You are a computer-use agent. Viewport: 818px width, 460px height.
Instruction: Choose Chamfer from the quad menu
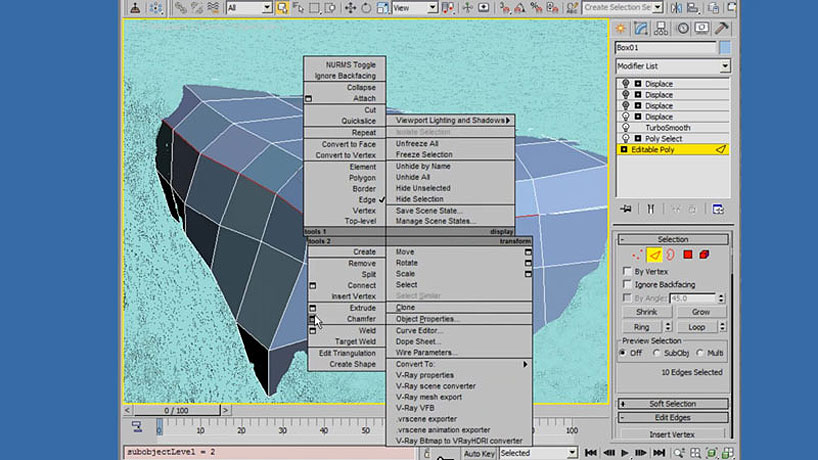coord(361,319)
